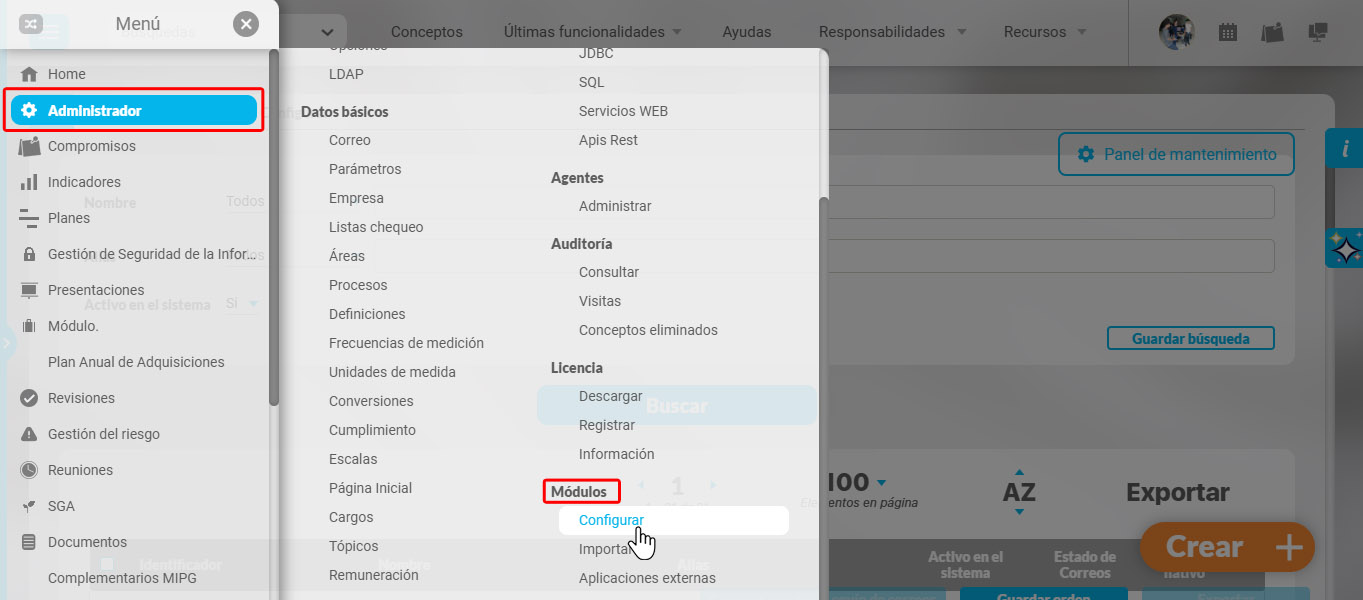This screenshot has width=1363, height=600.
Task: Select Apis Rest menu entry
Action: click(608, 140)
